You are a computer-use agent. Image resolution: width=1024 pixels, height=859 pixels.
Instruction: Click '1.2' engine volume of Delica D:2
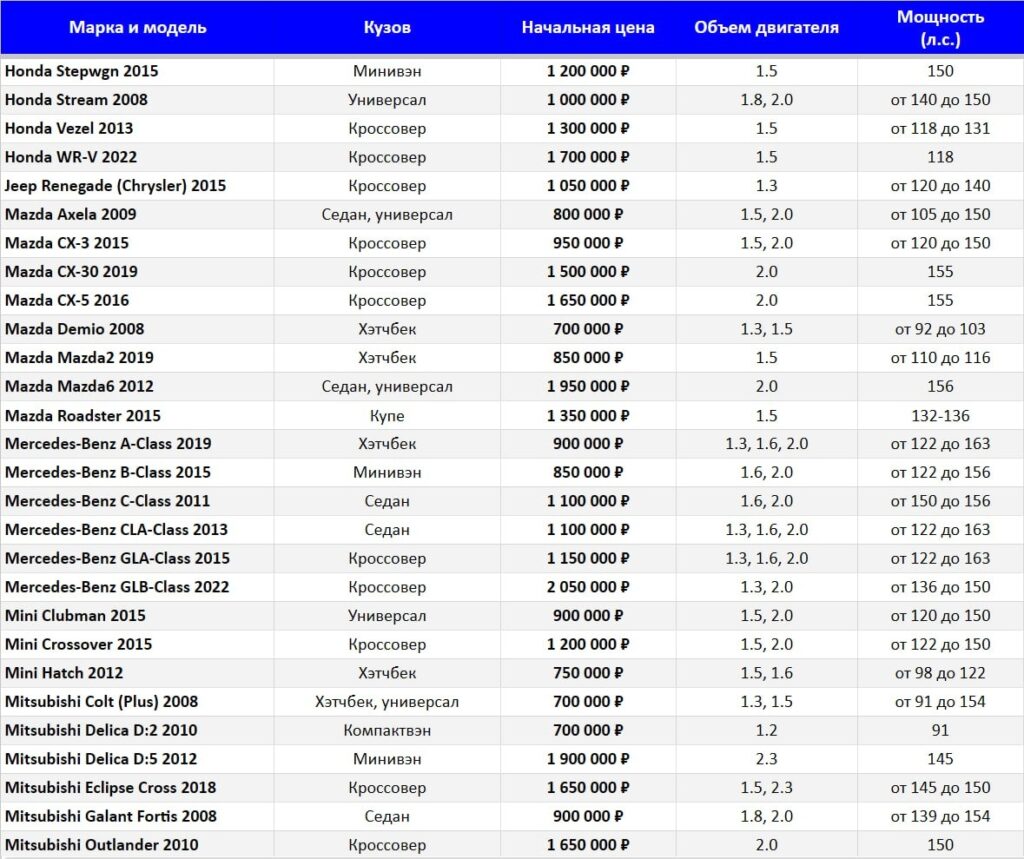click(767, 731)
